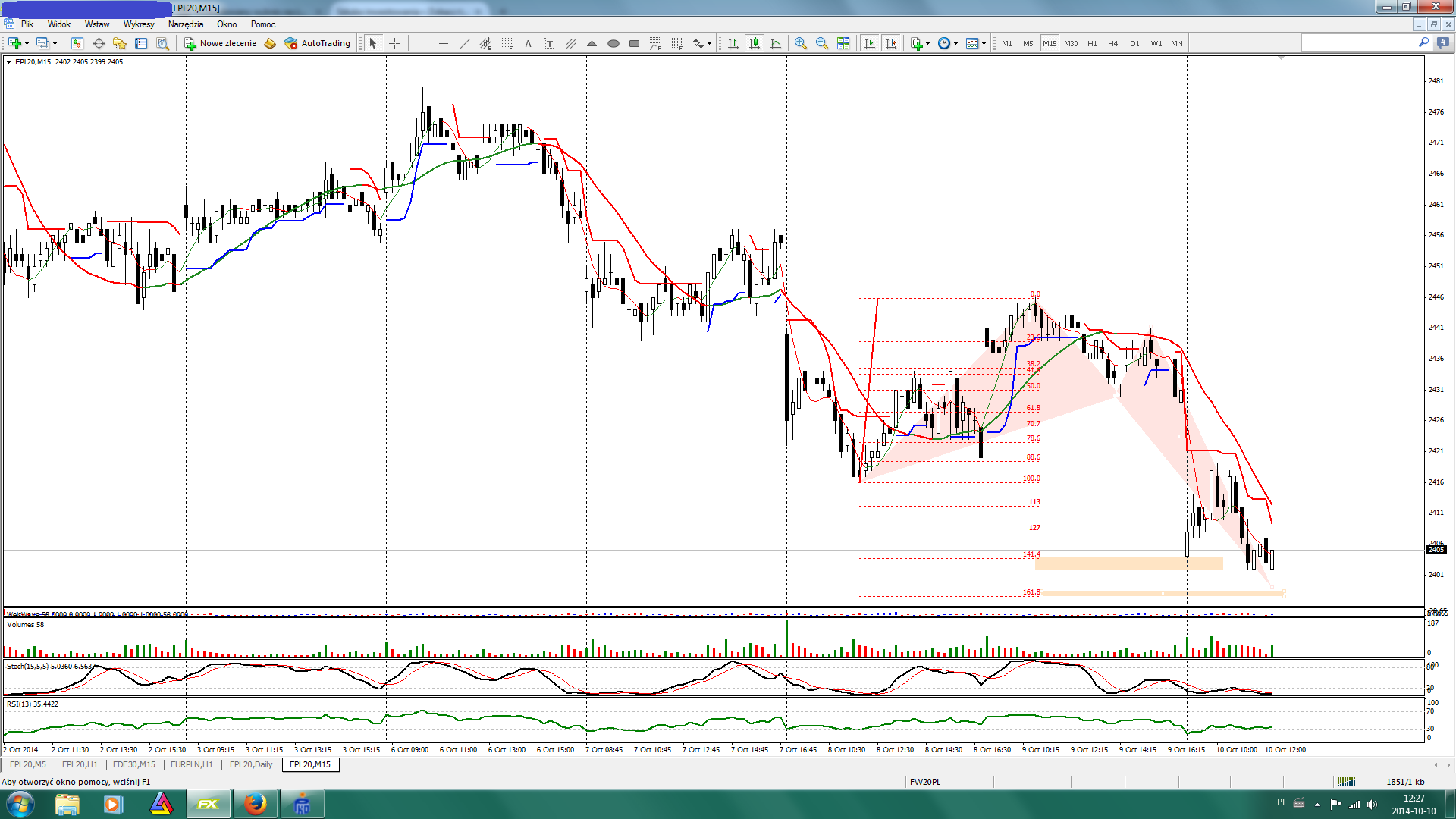Toggle chart shift from right edge
Viewport: 1456px width, 819px height.
[x=891, y=43]
